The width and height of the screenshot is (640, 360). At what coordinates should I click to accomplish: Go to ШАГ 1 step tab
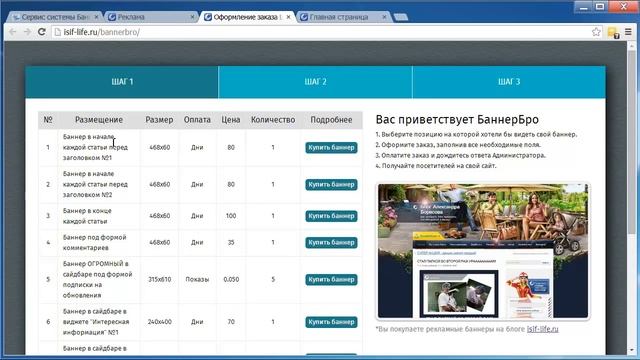point(122,82)
